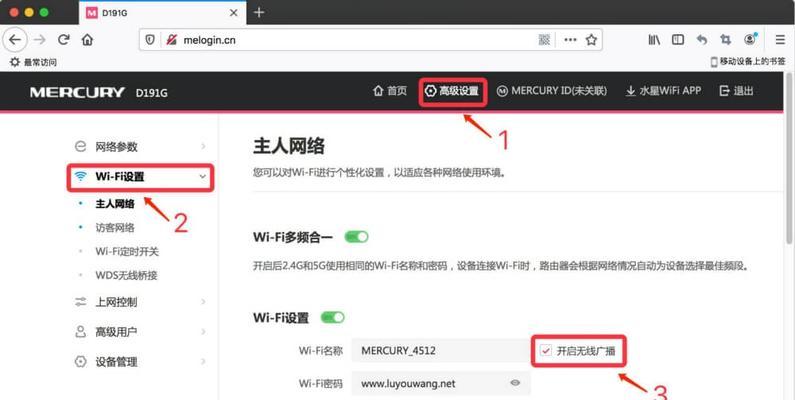Click the 设备管理 gear icon
795x400 pixels.
tap(80, 362)
